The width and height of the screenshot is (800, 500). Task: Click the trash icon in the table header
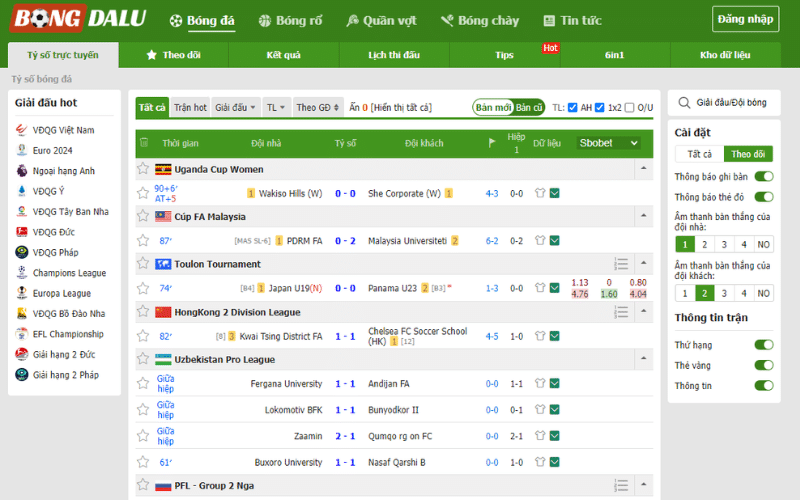point(144,142)
